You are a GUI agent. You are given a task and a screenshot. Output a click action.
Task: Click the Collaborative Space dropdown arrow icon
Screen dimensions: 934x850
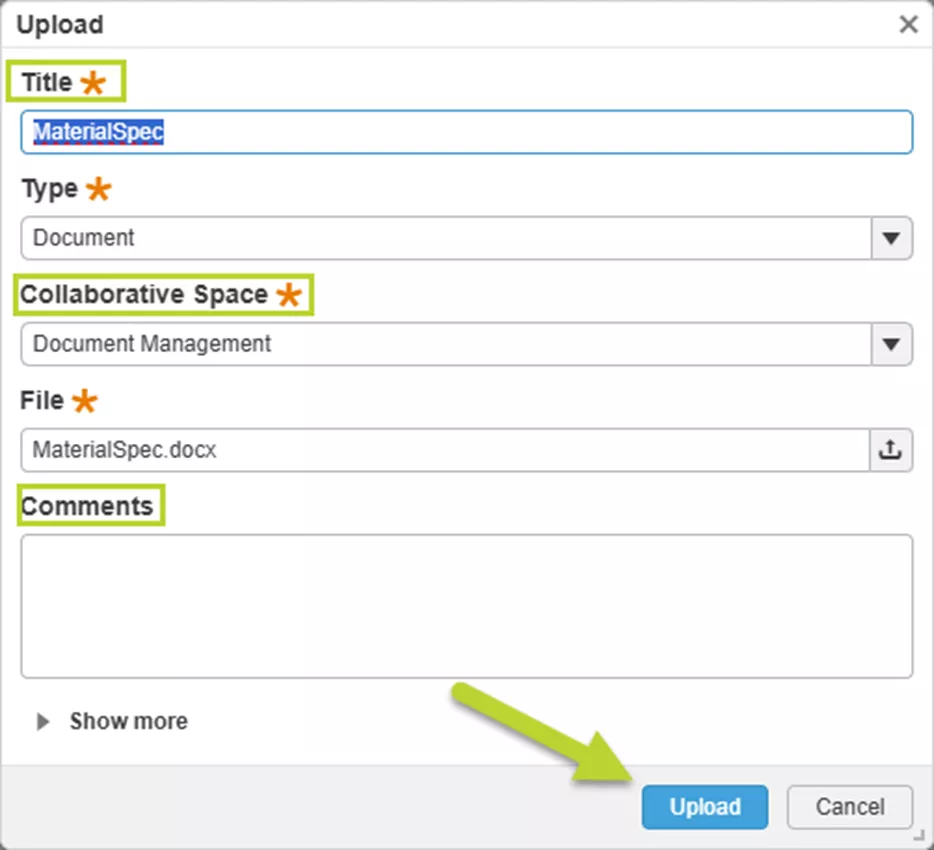coord(891,344)
